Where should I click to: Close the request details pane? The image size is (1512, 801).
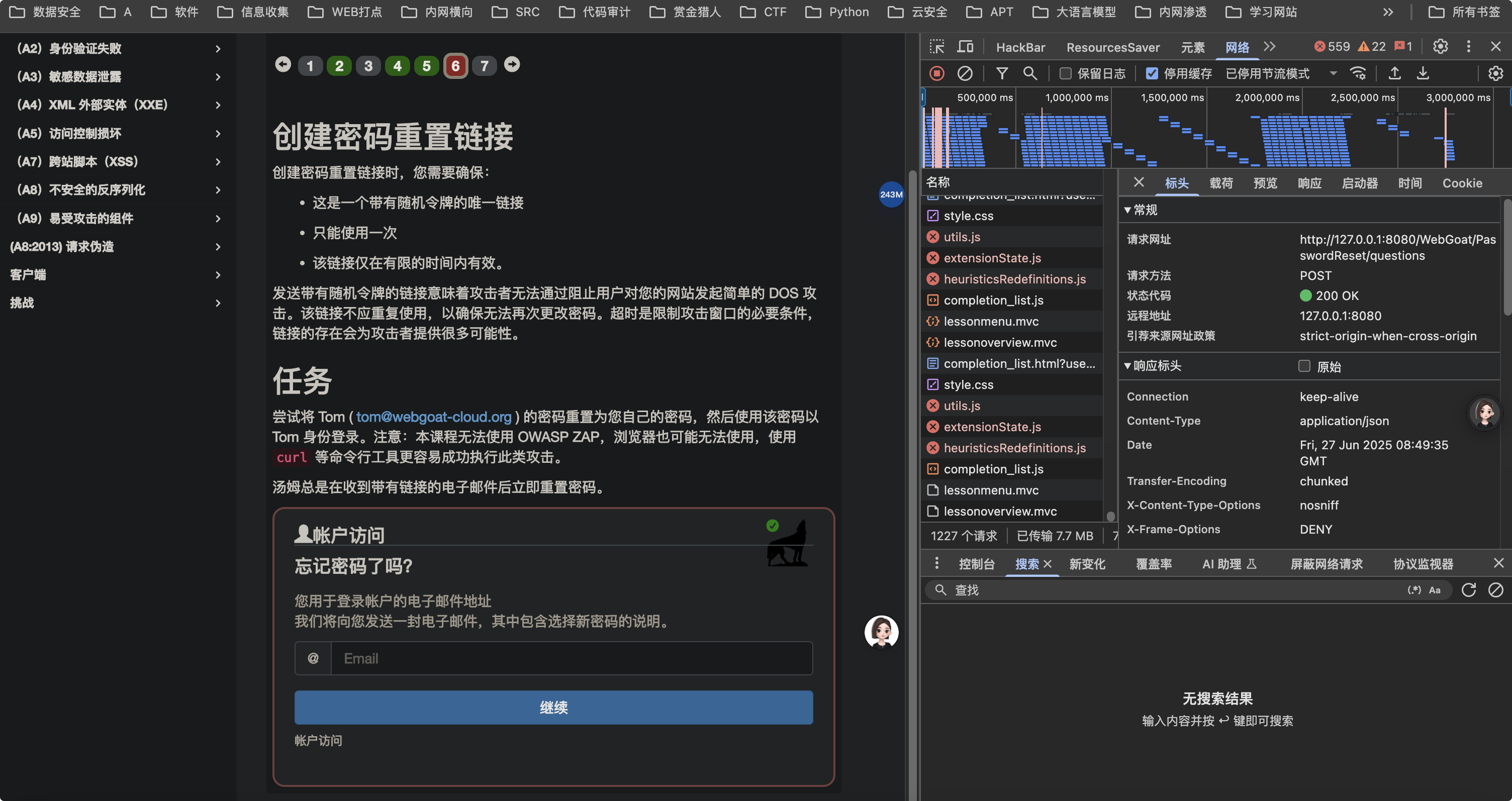point(1139,182)
